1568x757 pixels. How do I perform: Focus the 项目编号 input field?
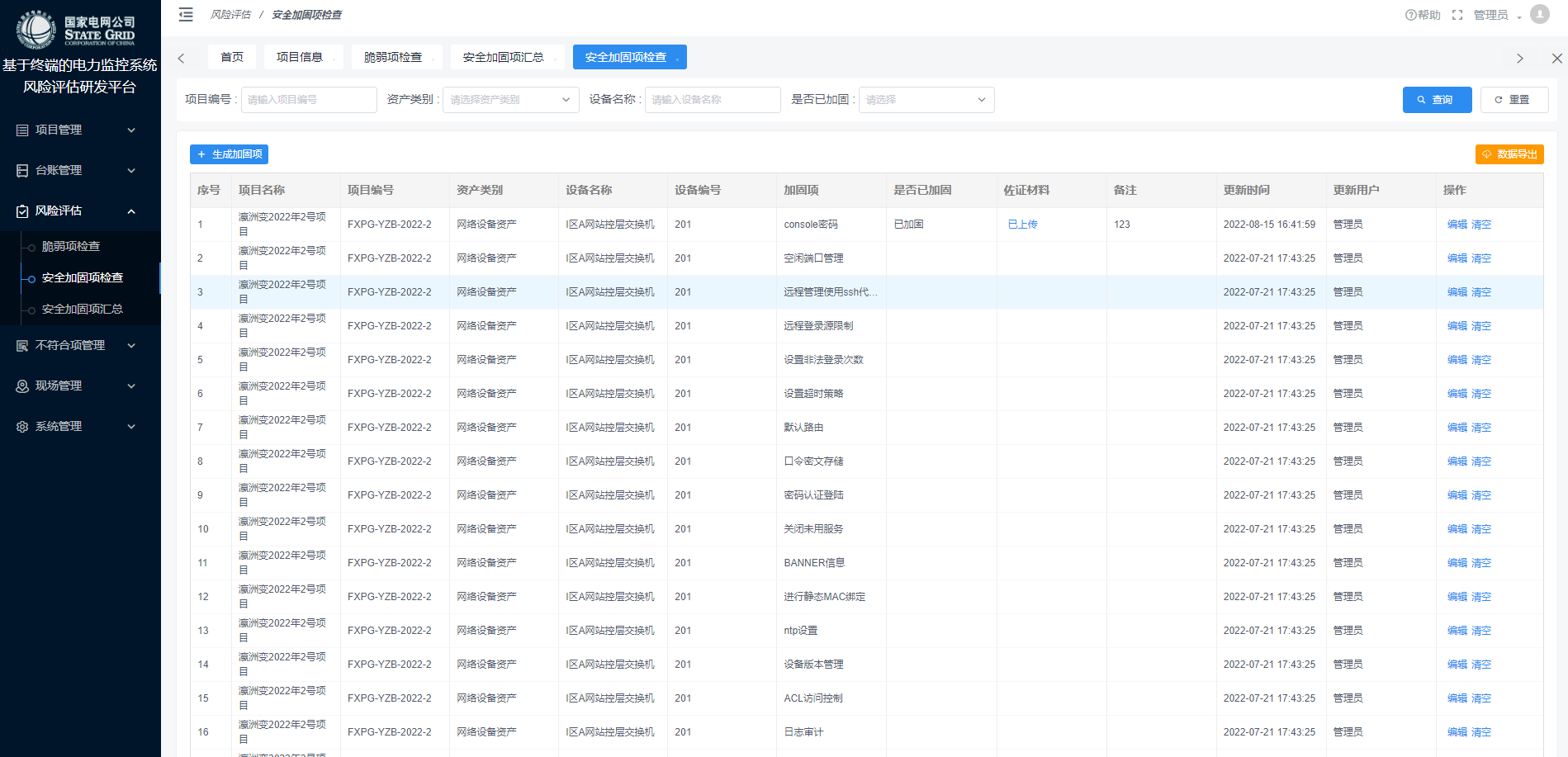[309, 100]
